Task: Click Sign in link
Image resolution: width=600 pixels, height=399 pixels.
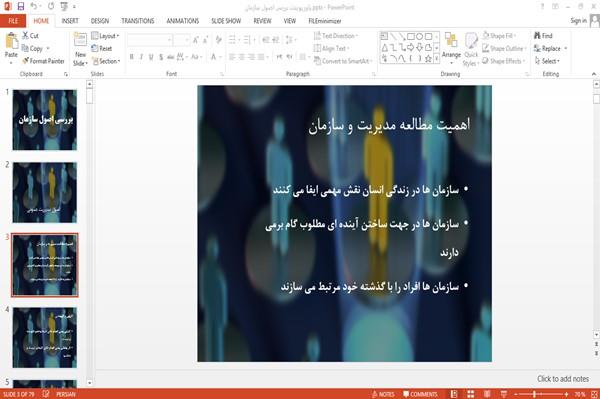Action: click(x=578, y=20)
